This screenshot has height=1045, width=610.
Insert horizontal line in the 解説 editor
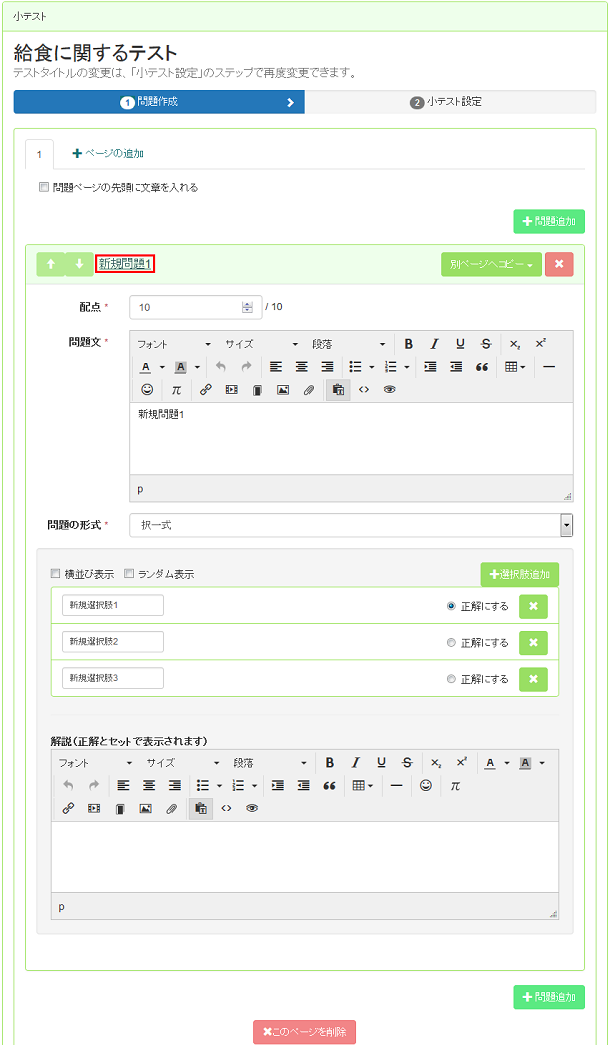pyautogui.click(x=397, y=786)
